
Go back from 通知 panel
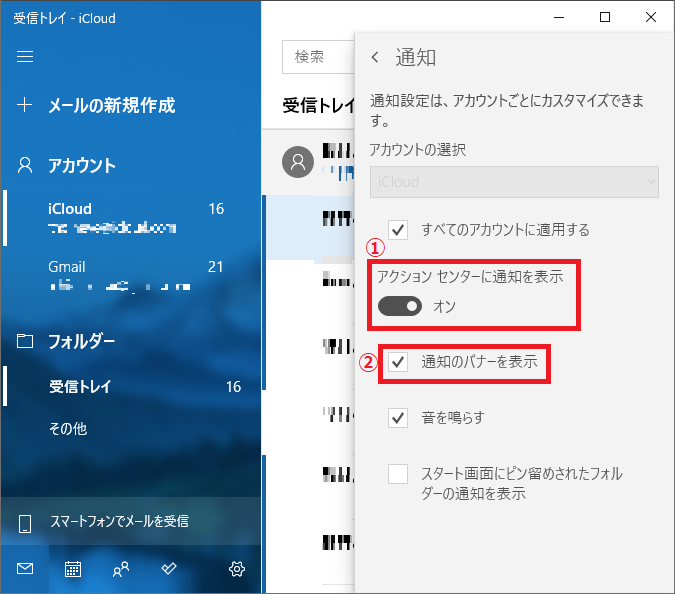[375, 57]
